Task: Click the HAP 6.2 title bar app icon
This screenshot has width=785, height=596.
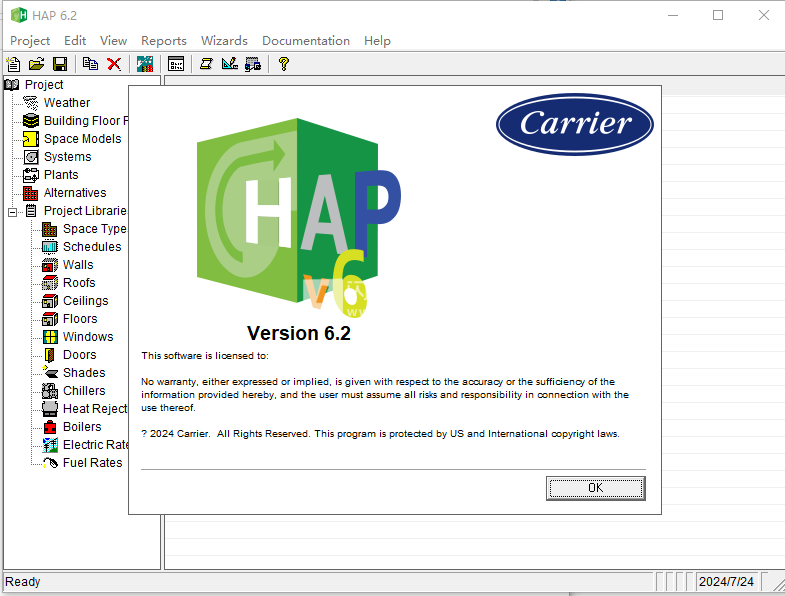Action: (19, 15)
